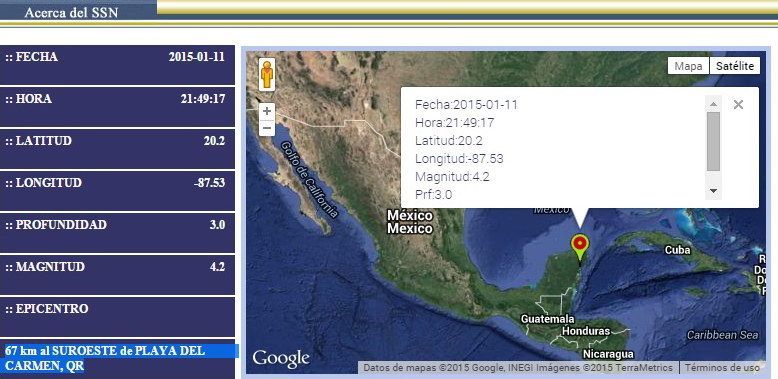Click the EPICENTRO header row
778x379 pixels.
[117, 316]
